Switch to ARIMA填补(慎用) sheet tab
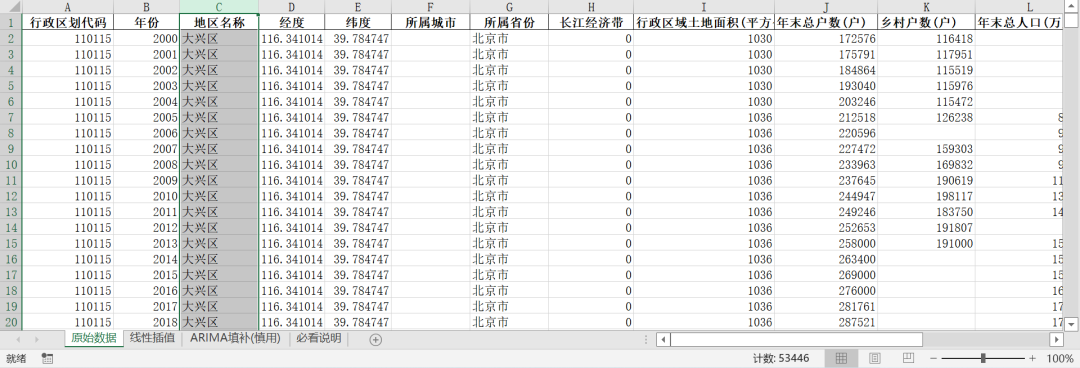1080x368 pixels. (x=236, y=338)
